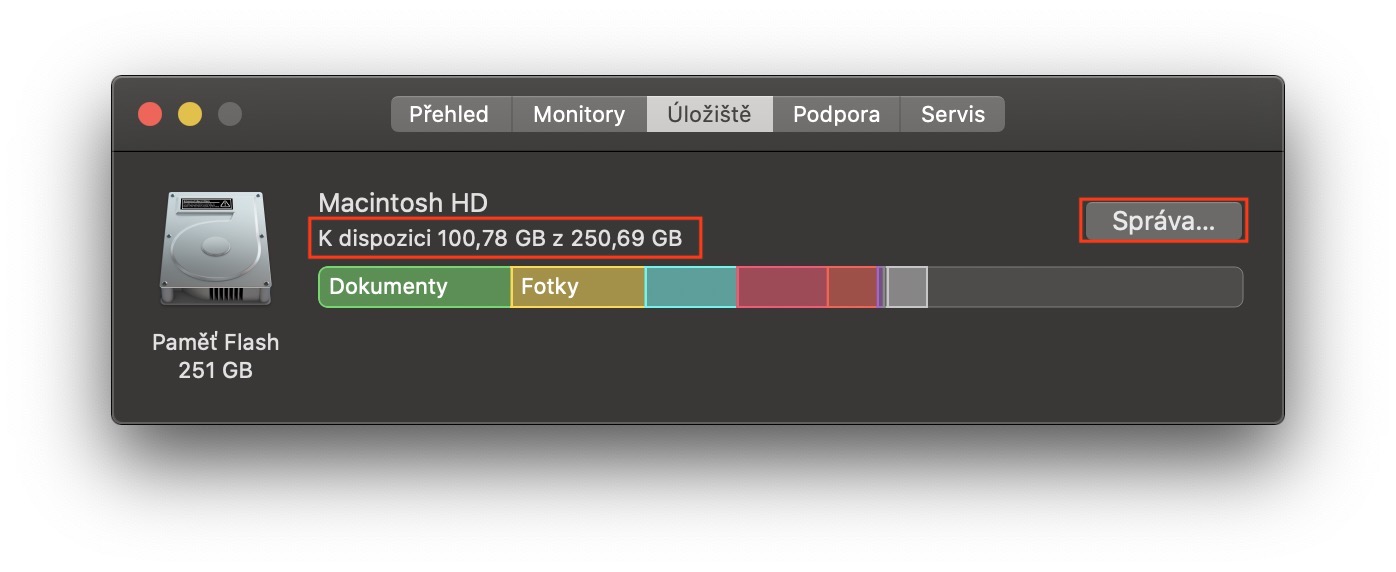Switch to the Monitory tab
The height and width of the screenshot is (572, 1396).
578,114
